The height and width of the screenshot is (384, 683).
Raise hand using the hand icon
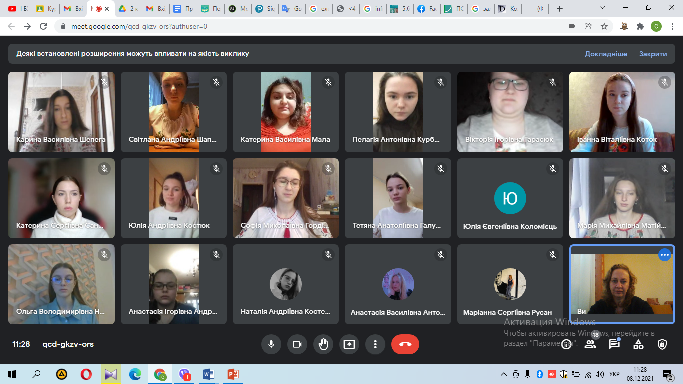tap(323, 344)
